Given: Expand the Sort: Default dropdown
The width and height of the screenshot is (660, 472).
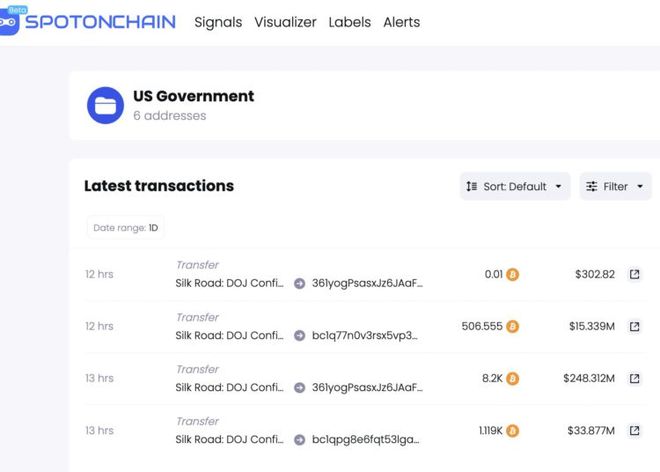Looking at the screenshot, I should pyautogui.click(x=515, y=186).
